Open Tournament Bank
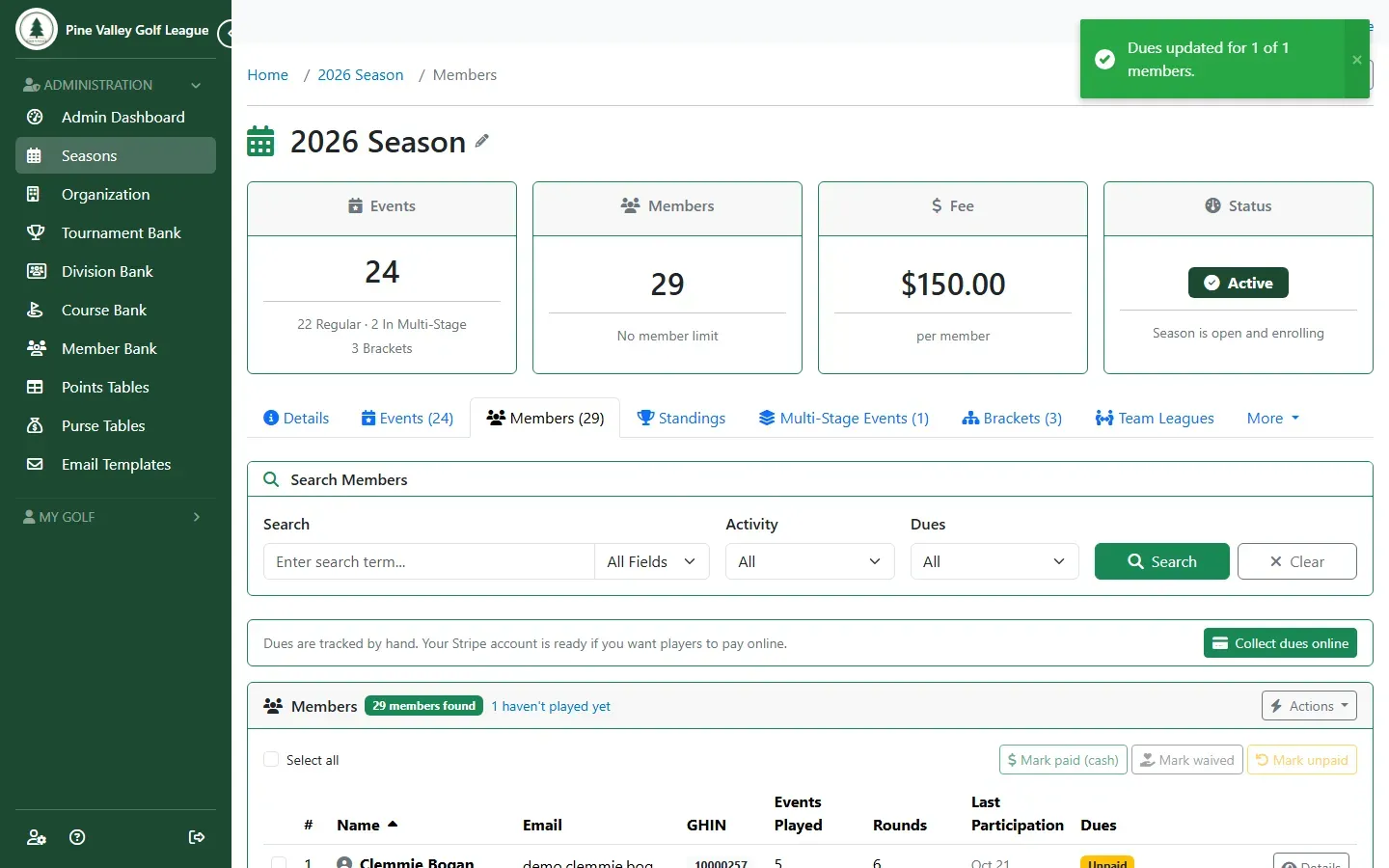The height and width of the screenshot is (868, 1389). [x=116, y=232]
